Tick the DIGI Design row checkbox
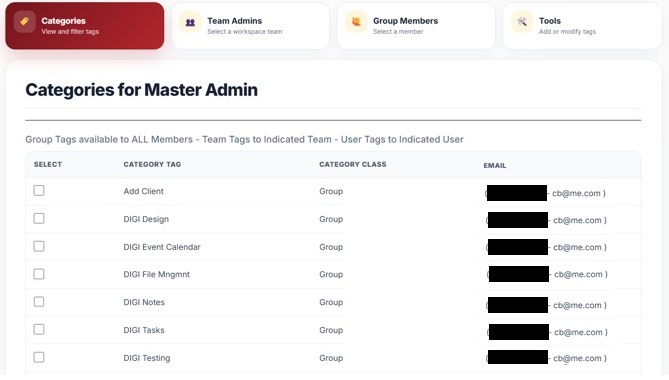669x380 pixels. (39, 218)
